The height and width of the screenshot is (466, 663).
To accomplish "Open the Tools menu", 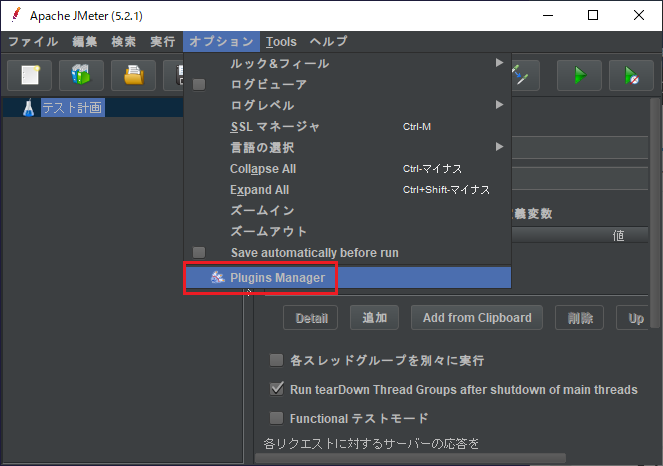I will [281, 41].
